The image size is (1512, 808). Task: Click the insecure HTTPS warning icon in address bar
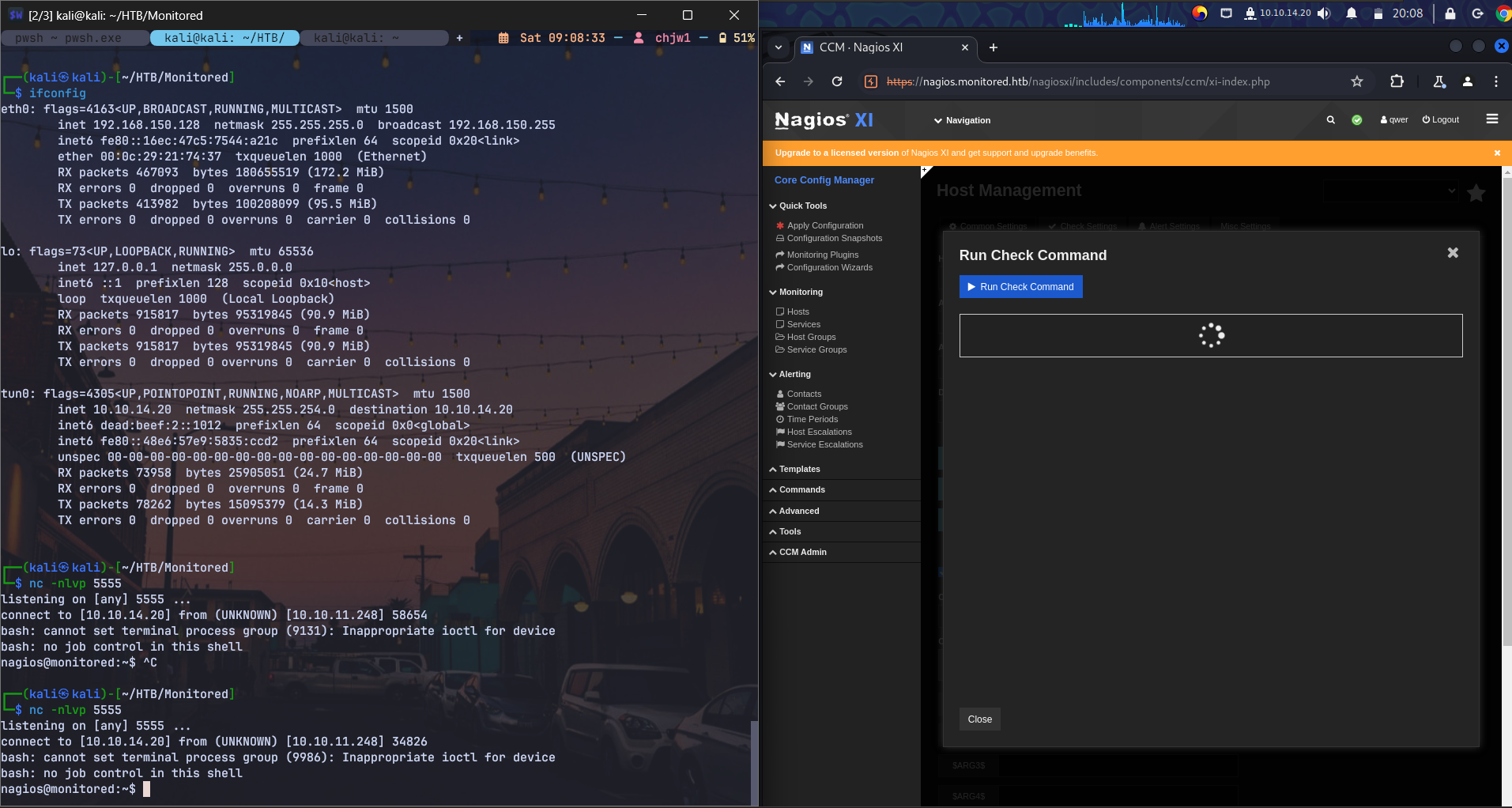870,81
